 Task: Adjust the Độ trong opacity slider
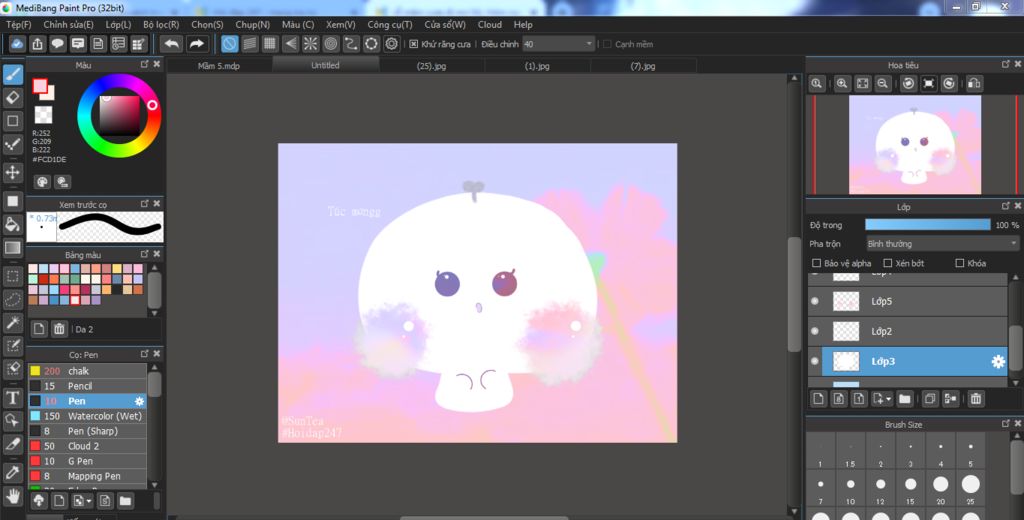[927, 225]
